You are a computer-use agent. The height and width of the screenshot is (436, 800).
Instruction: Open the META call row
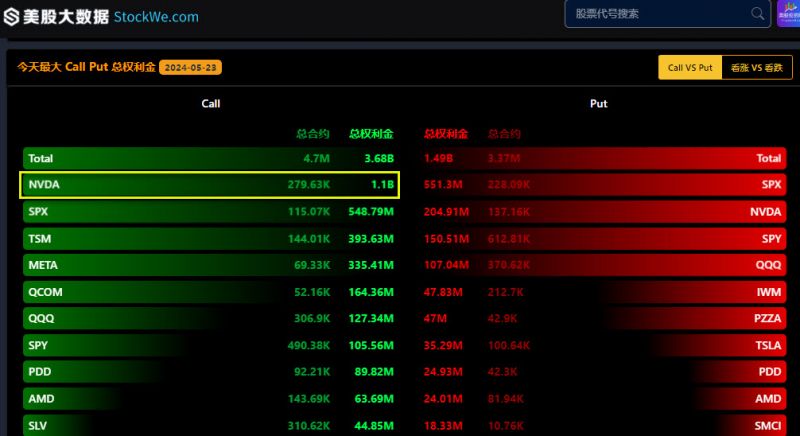coord(210,265)
